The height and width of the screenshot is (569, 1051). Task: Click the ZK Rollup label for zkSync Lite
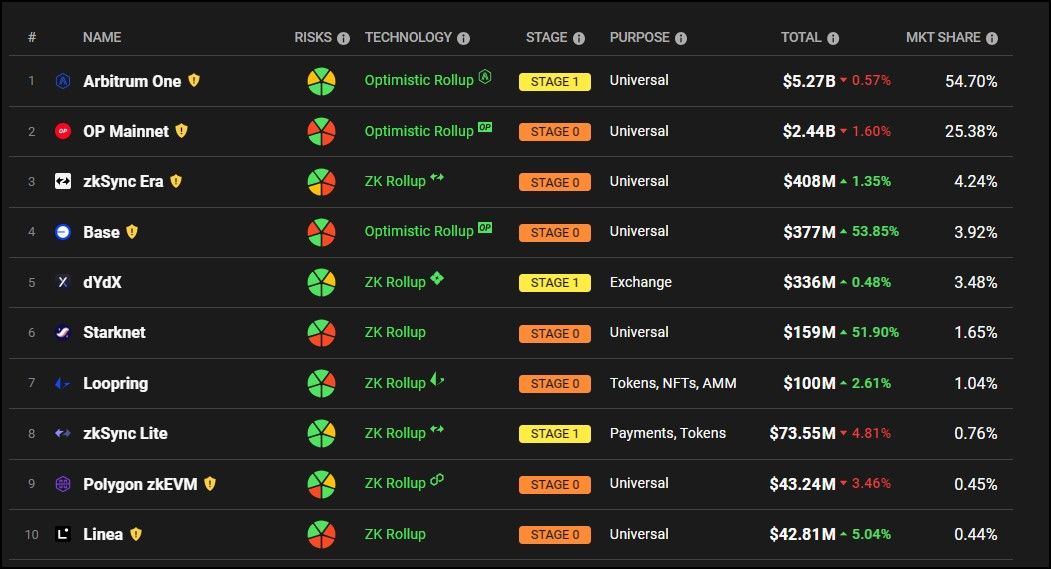[395, 433]
